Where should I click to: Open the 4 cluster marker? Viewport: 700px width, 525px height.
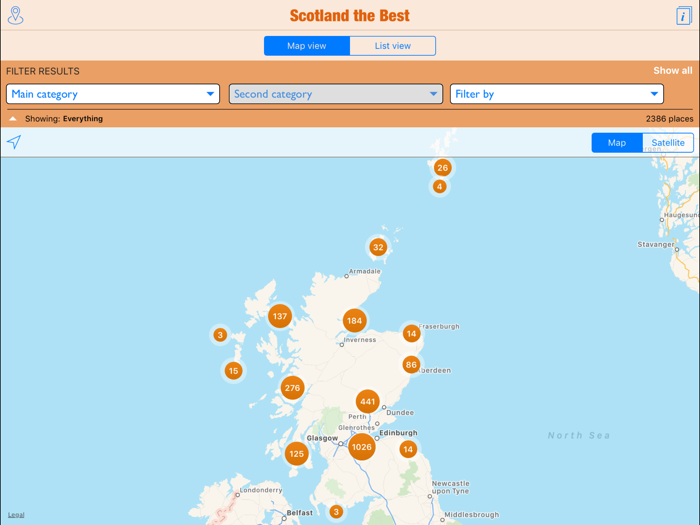(439, 187)
